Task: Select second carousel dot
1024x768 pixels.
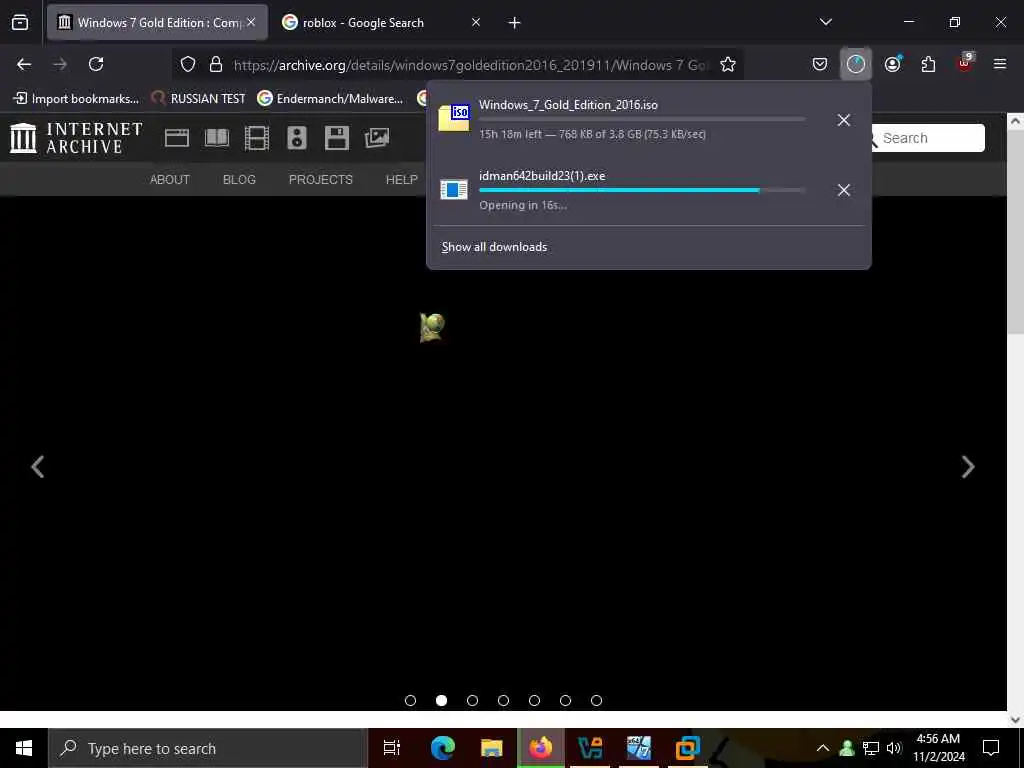Action: (x=441, y=701)
